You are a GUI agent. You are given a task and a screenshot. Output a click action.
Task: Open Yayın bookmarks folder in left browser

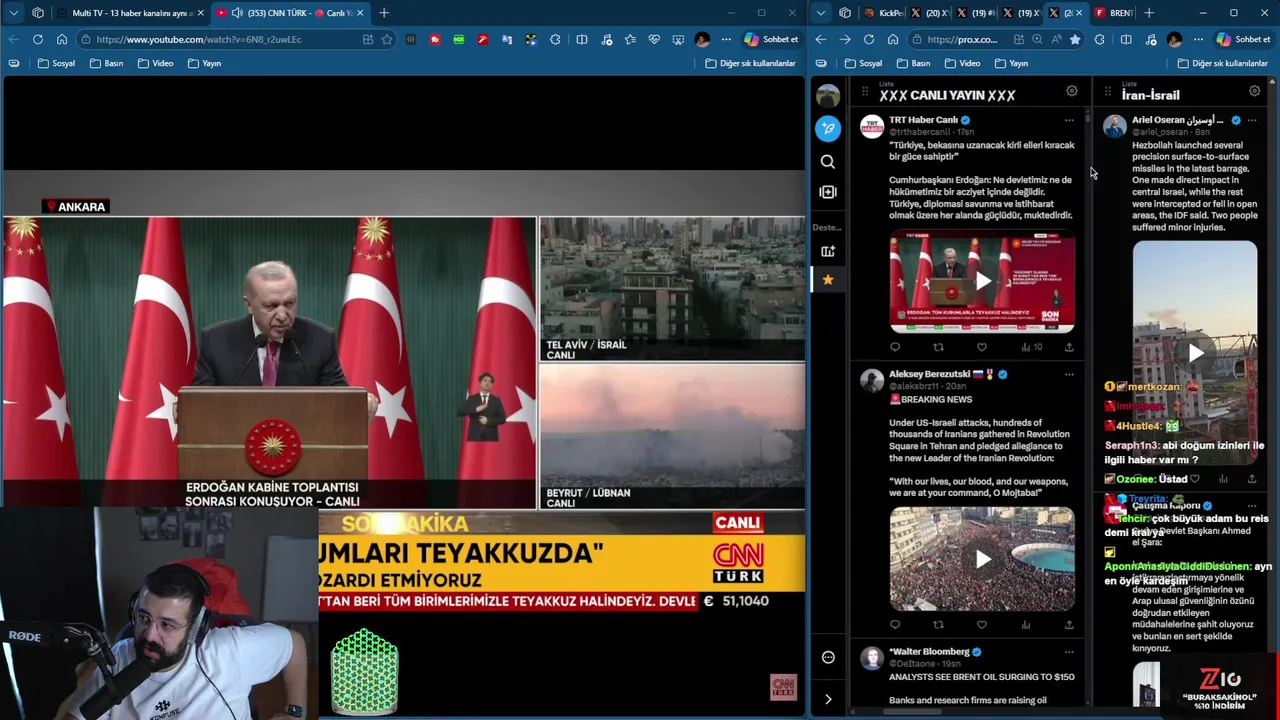coord(204,63)
